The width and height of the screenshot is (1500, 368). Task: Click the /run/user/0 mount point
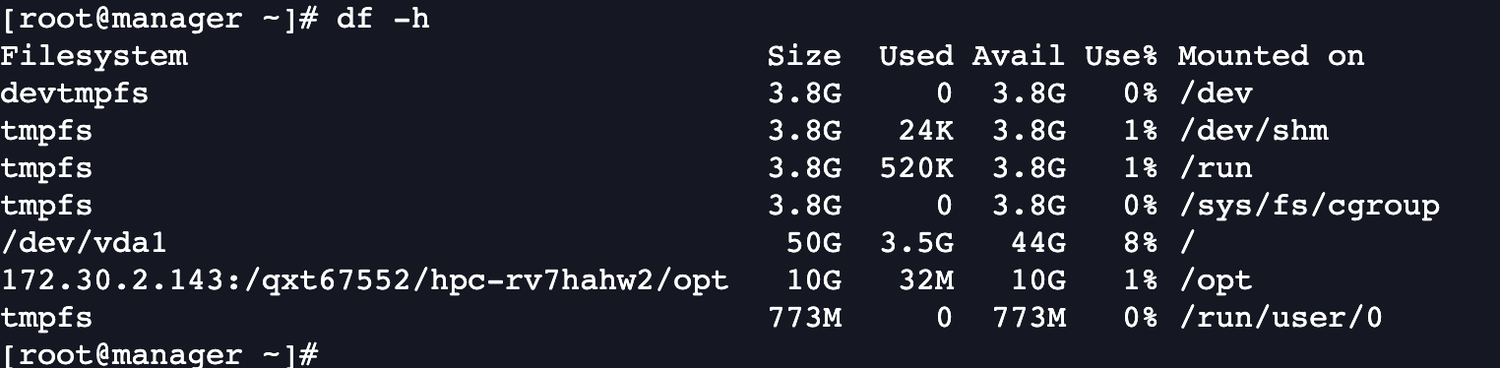pyautogui.click(x=1280, y=319)
